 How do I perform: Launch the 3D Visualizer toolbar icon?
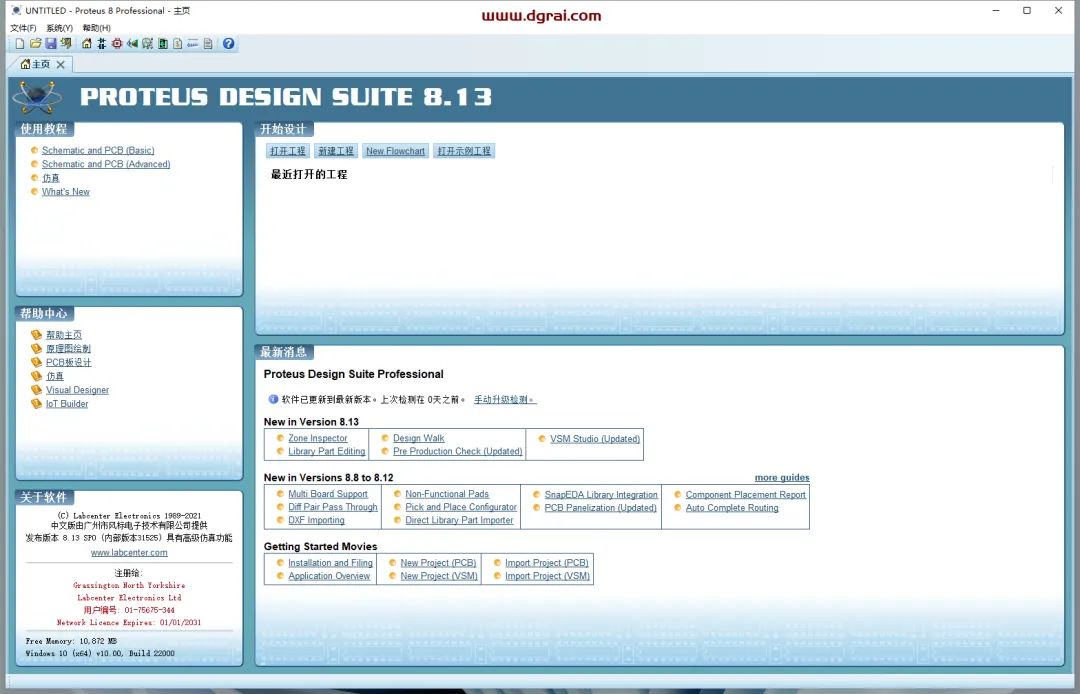[x=132, y=43]
